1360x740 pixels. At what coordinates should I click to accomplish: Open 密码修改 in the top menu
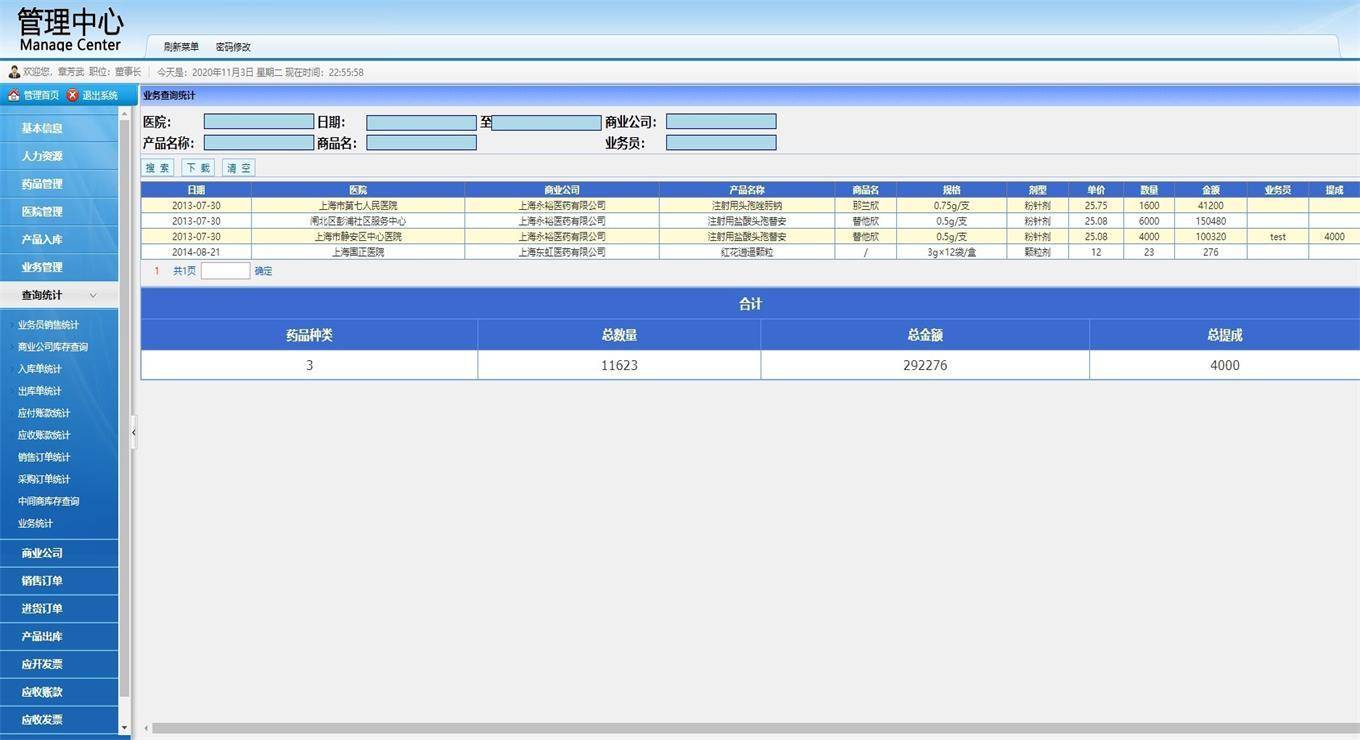point(233,47)
